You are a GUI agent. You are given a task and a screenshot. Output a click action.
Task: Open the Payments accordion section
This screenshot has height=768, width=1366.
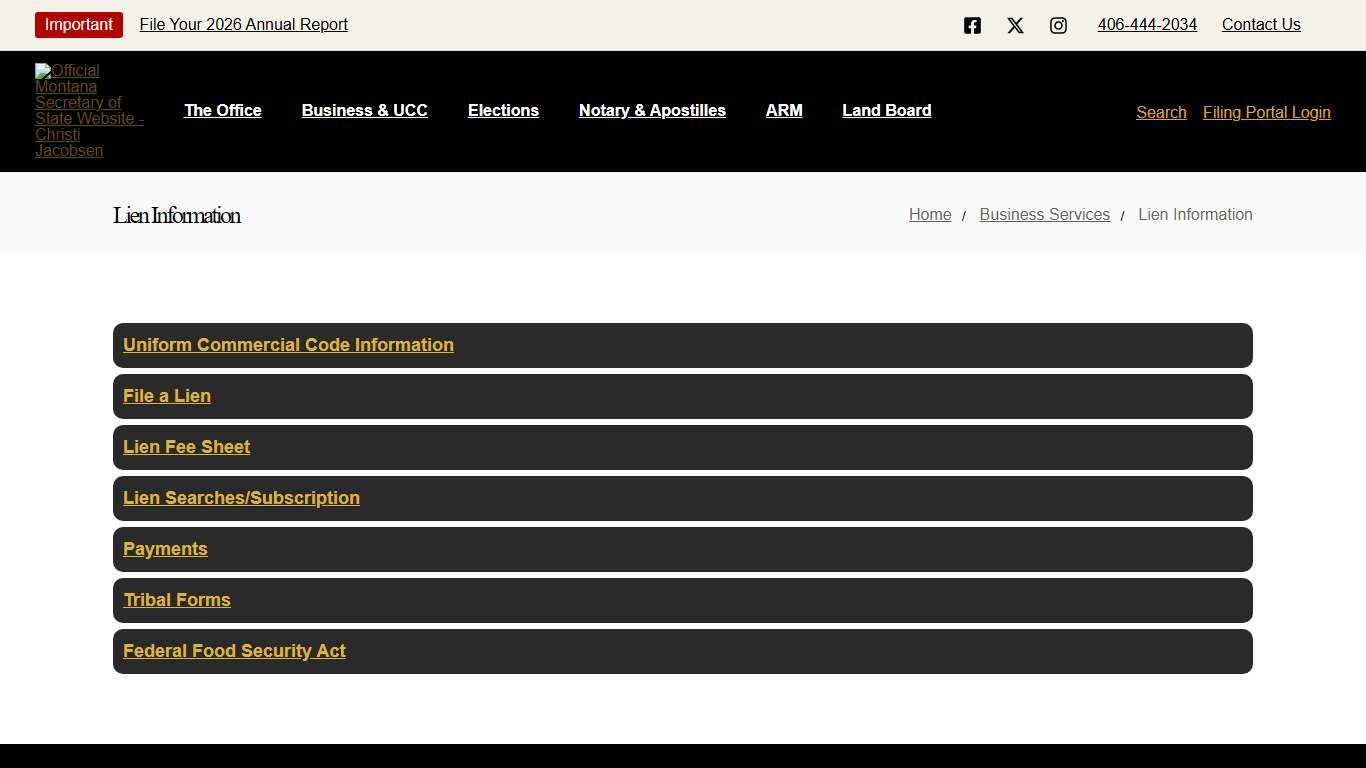165,549
